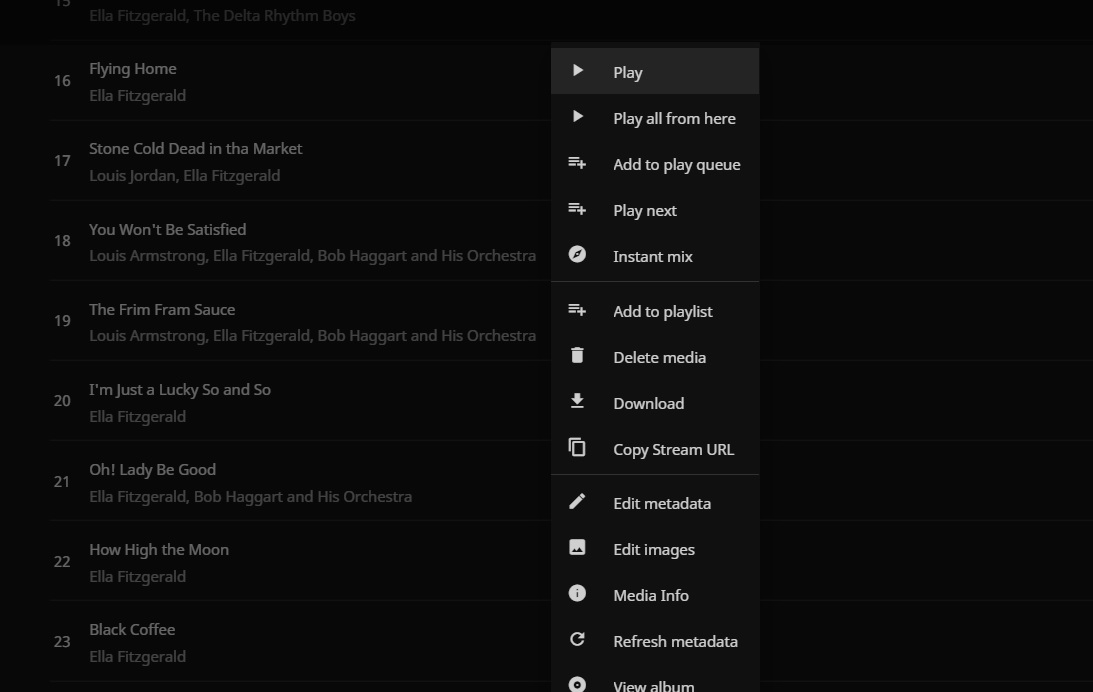Screen dimensions: 1093x692
Task: Click the Play triangle icon
Action: [x=577, y=70]
